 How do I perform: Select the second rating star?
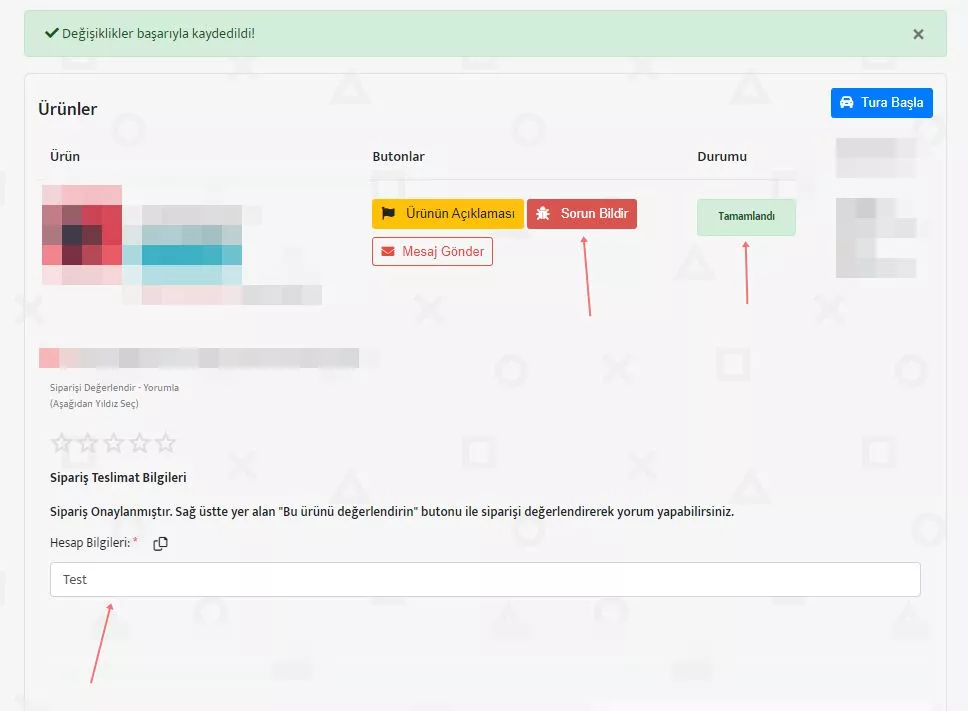click(x=87, y=443)
